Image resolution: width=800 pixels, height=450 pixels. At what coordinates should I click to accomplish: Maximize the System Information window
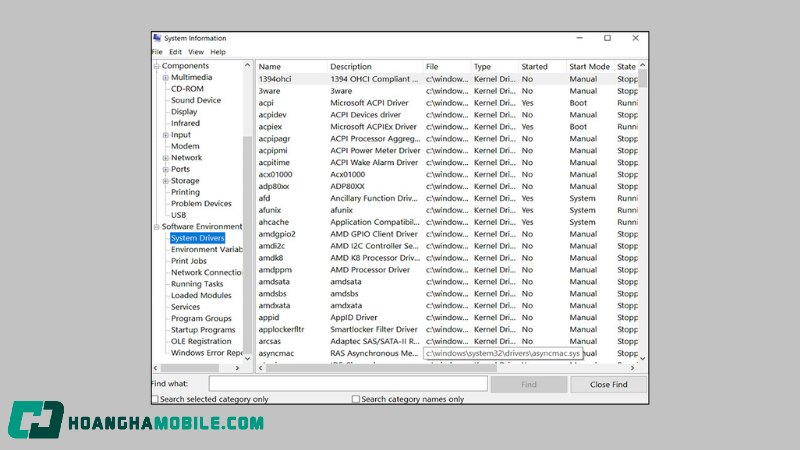(607, 38)
